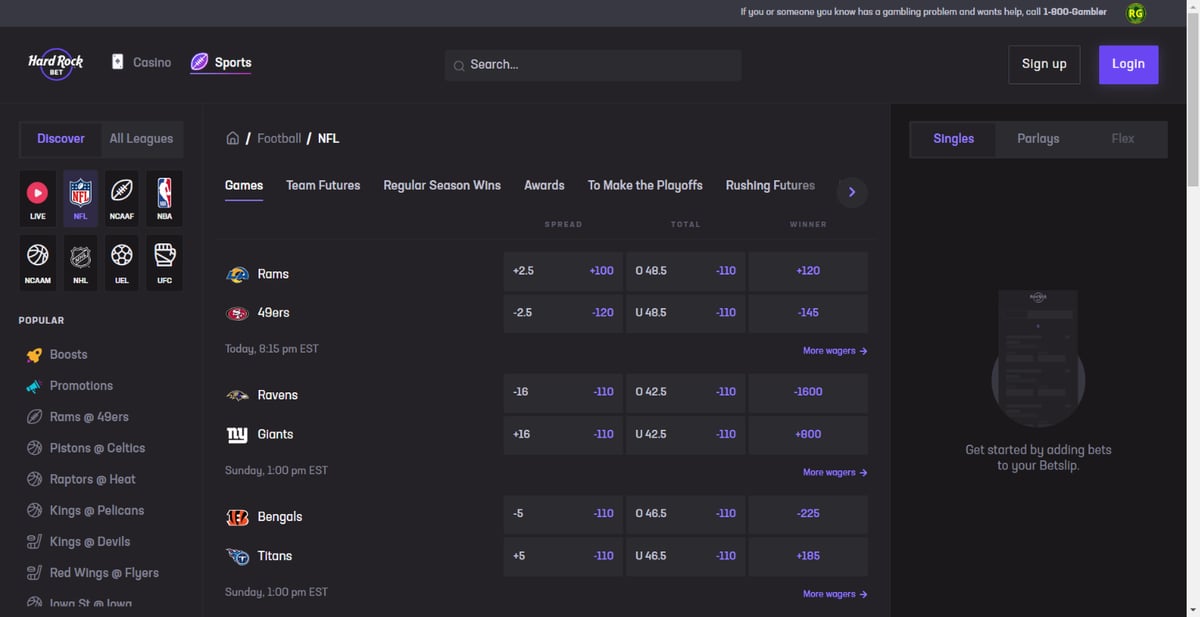Switch to the Discover tab
Image resolution: width=1200 pixels, height=617 pixels.
61,139
